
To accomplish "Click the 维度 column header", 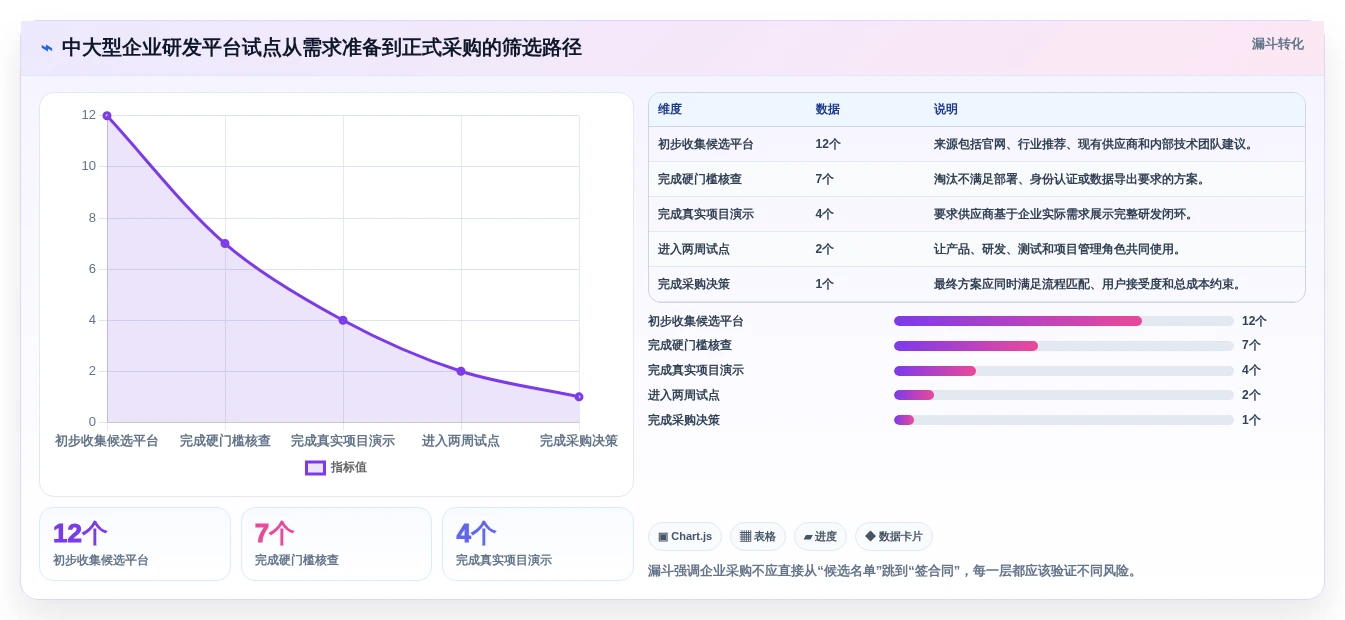I will (x=670, y=110).
